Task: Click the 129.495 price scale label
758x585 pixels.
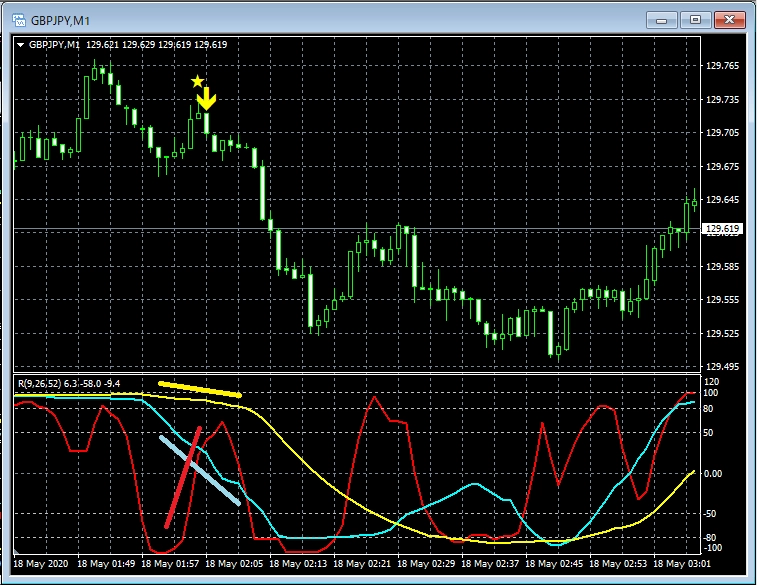Action: [x=722, y=367]
